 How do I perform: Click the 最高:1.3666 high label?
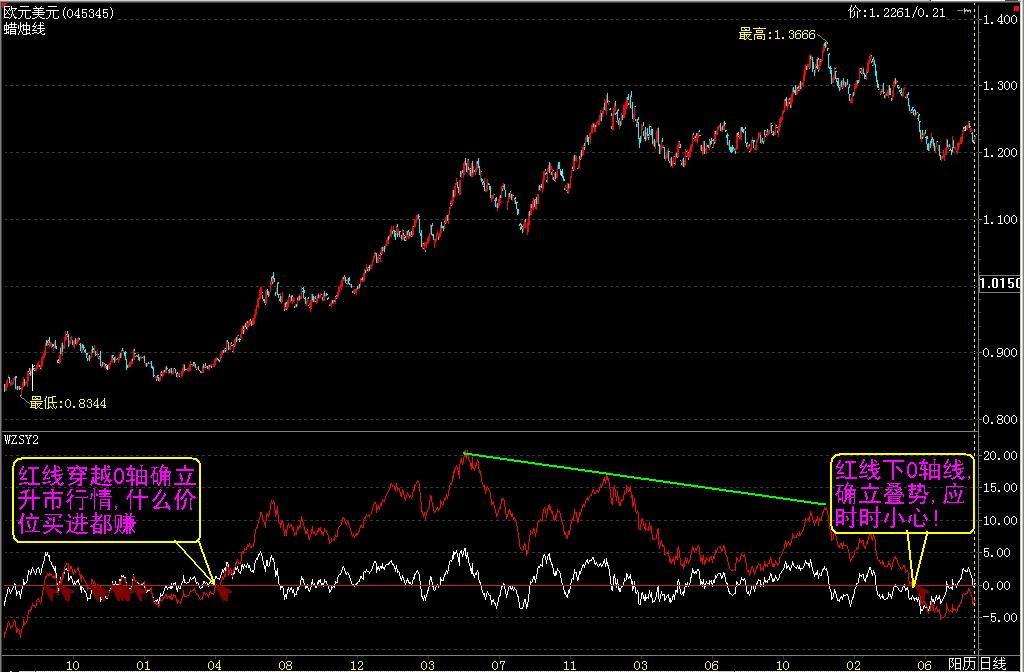[x=777, y=35]
